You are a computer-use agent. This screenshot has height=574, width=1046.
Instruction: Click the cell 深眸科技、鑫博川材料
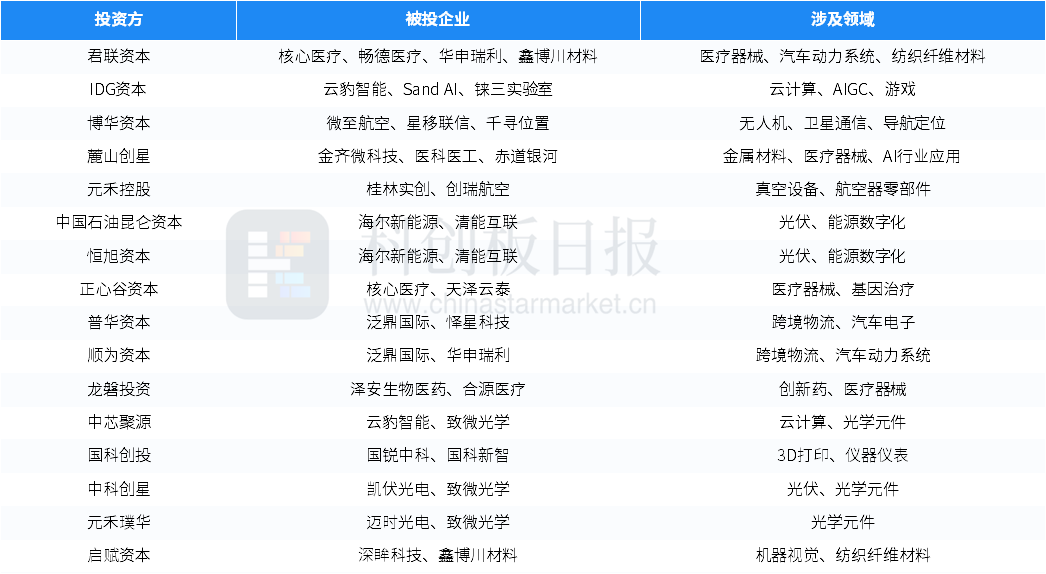click(x=438, y=555)
